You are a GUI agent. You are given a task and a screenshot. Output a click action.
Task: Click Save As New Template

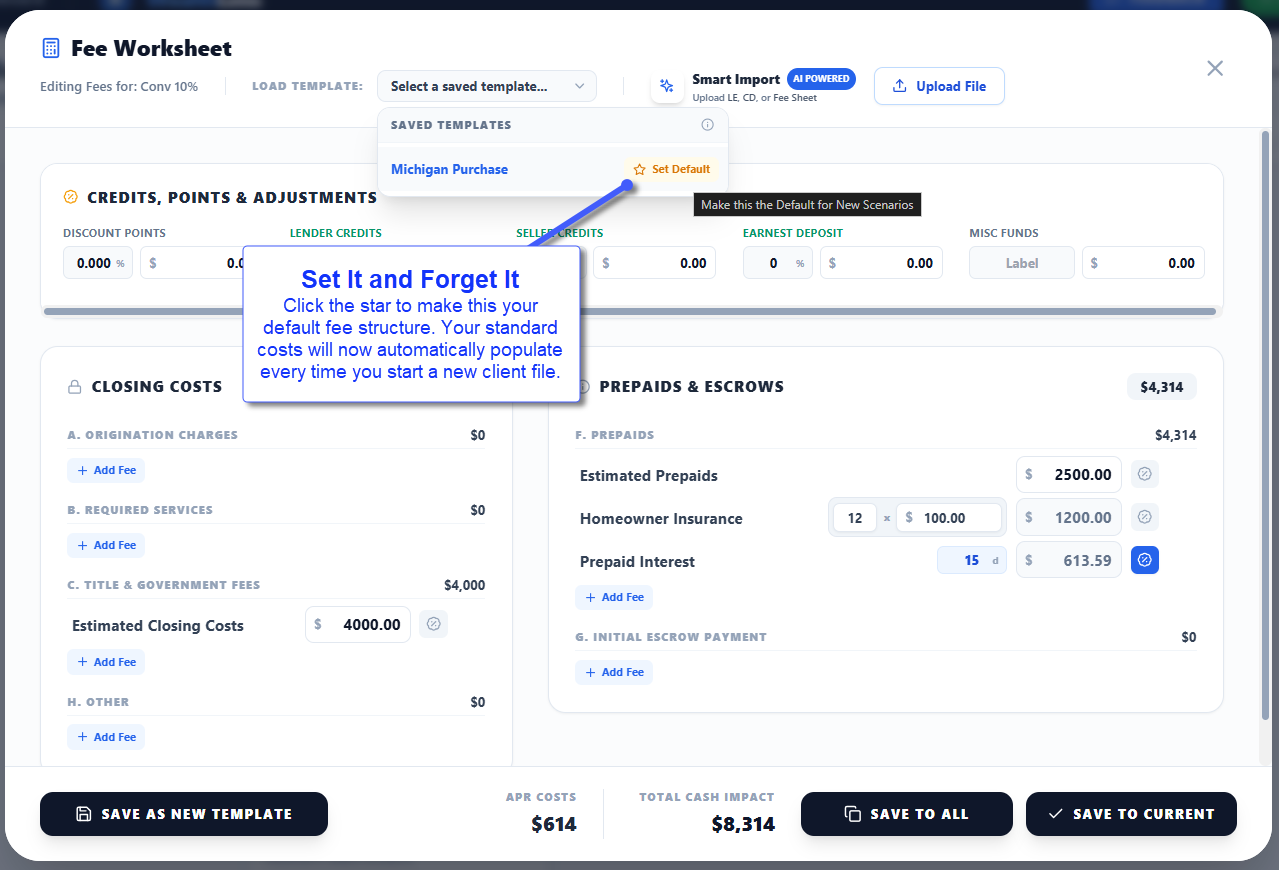pyautogui.click(x=184, y=814)
